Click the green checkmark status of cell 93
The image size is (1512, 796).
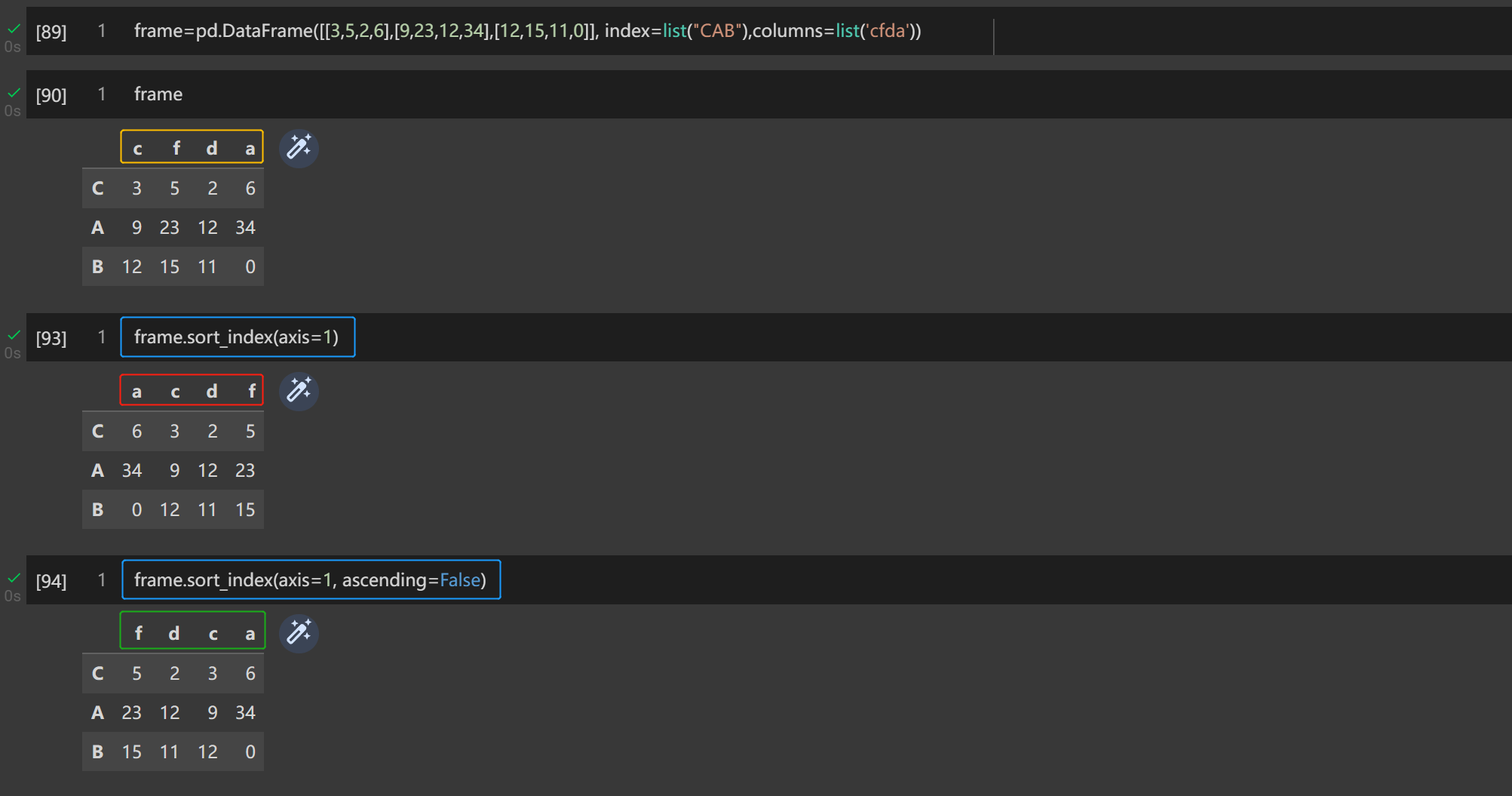tap(14, 335)
